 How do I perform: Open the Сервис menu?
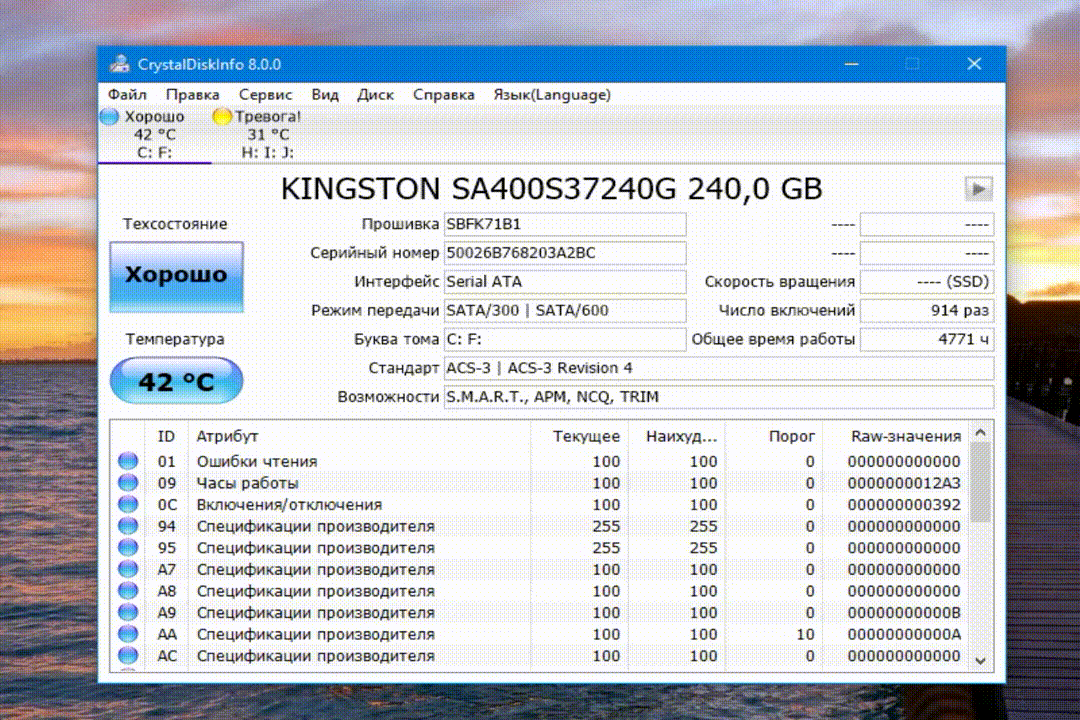point(266,94)
